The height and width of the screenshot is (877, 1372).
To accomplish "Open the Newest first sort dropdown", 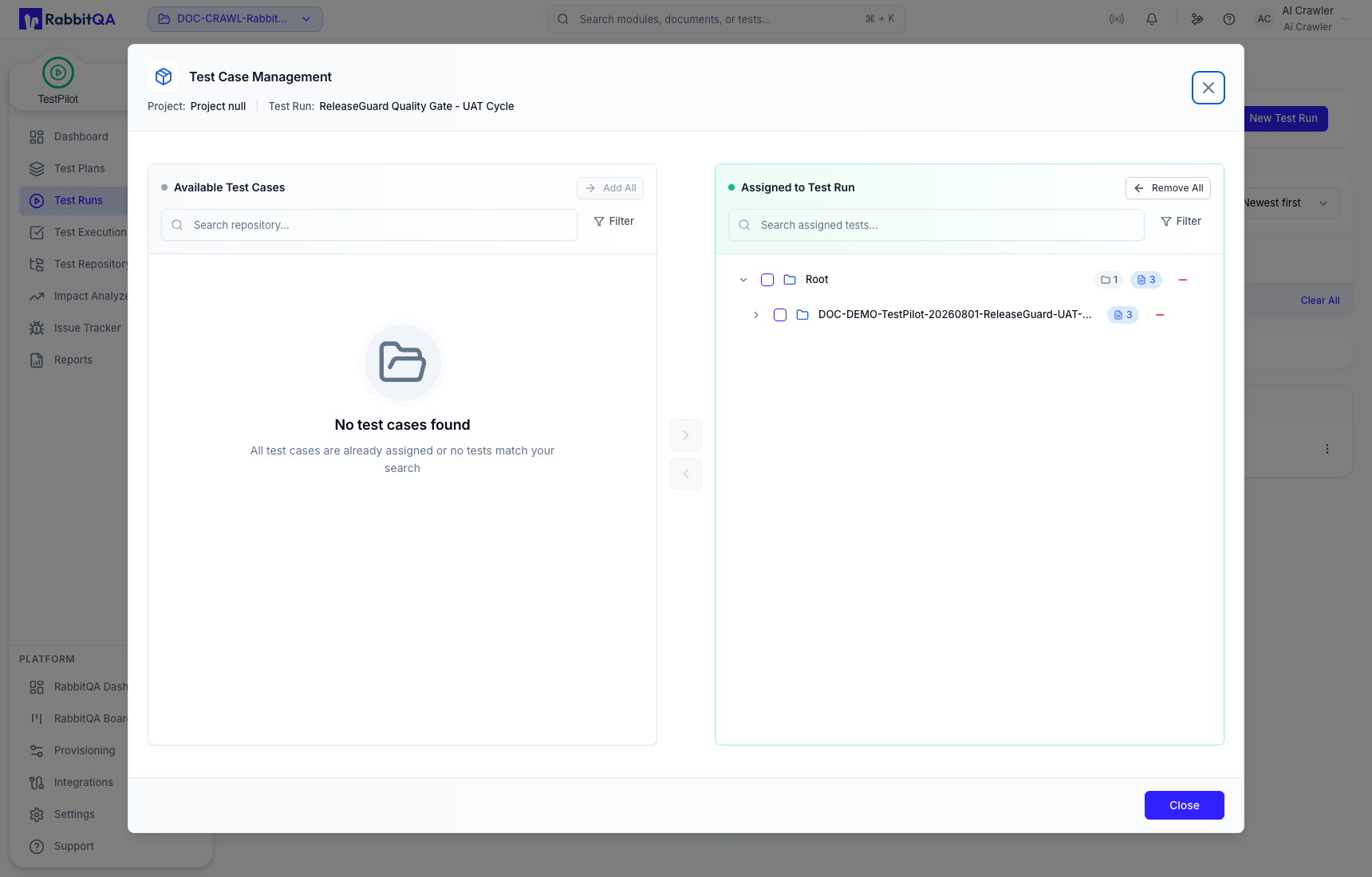I will pyautogui.click(x=1285, y=203).
